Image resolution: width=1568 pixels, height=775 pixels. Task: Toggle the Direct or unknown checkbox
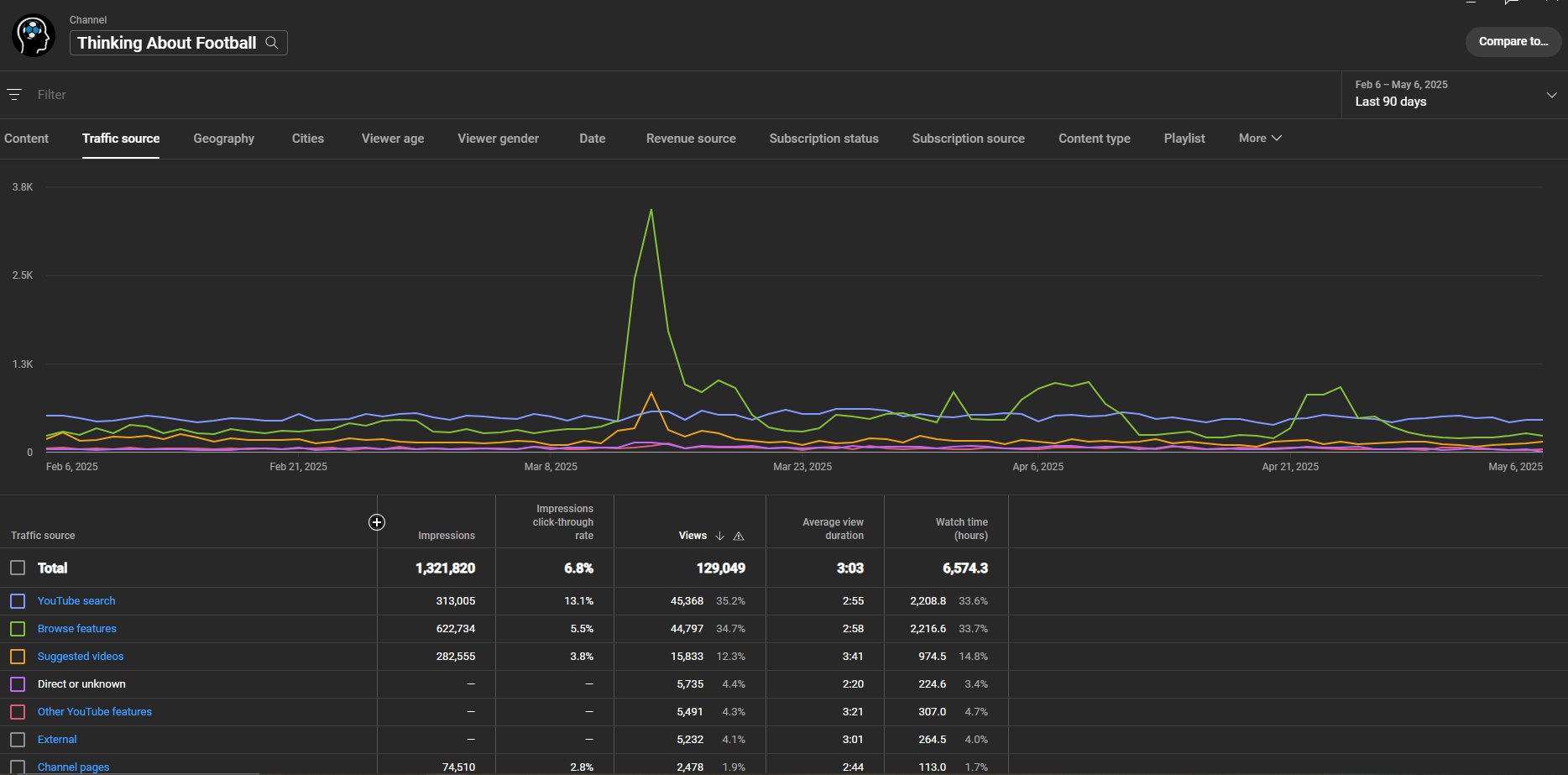coord(18,684)
